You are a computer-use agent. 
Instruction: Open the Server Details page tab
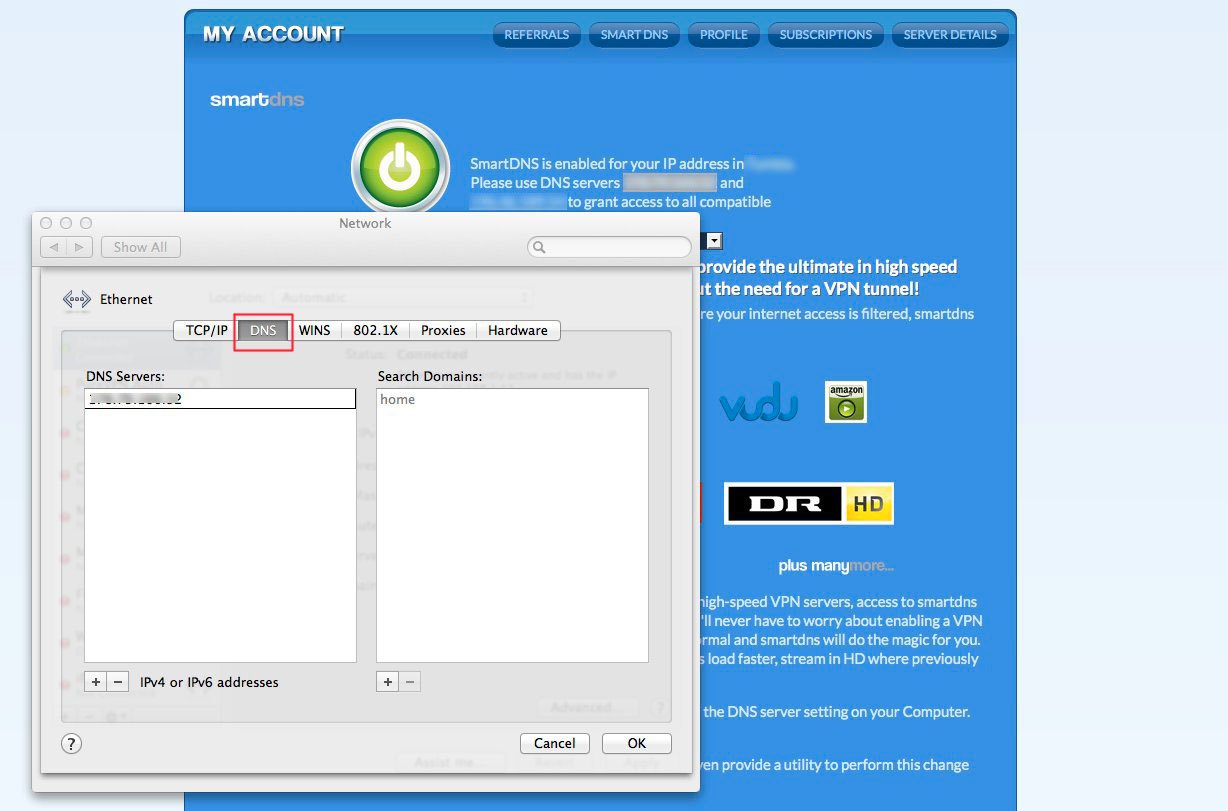pos(950,35)
